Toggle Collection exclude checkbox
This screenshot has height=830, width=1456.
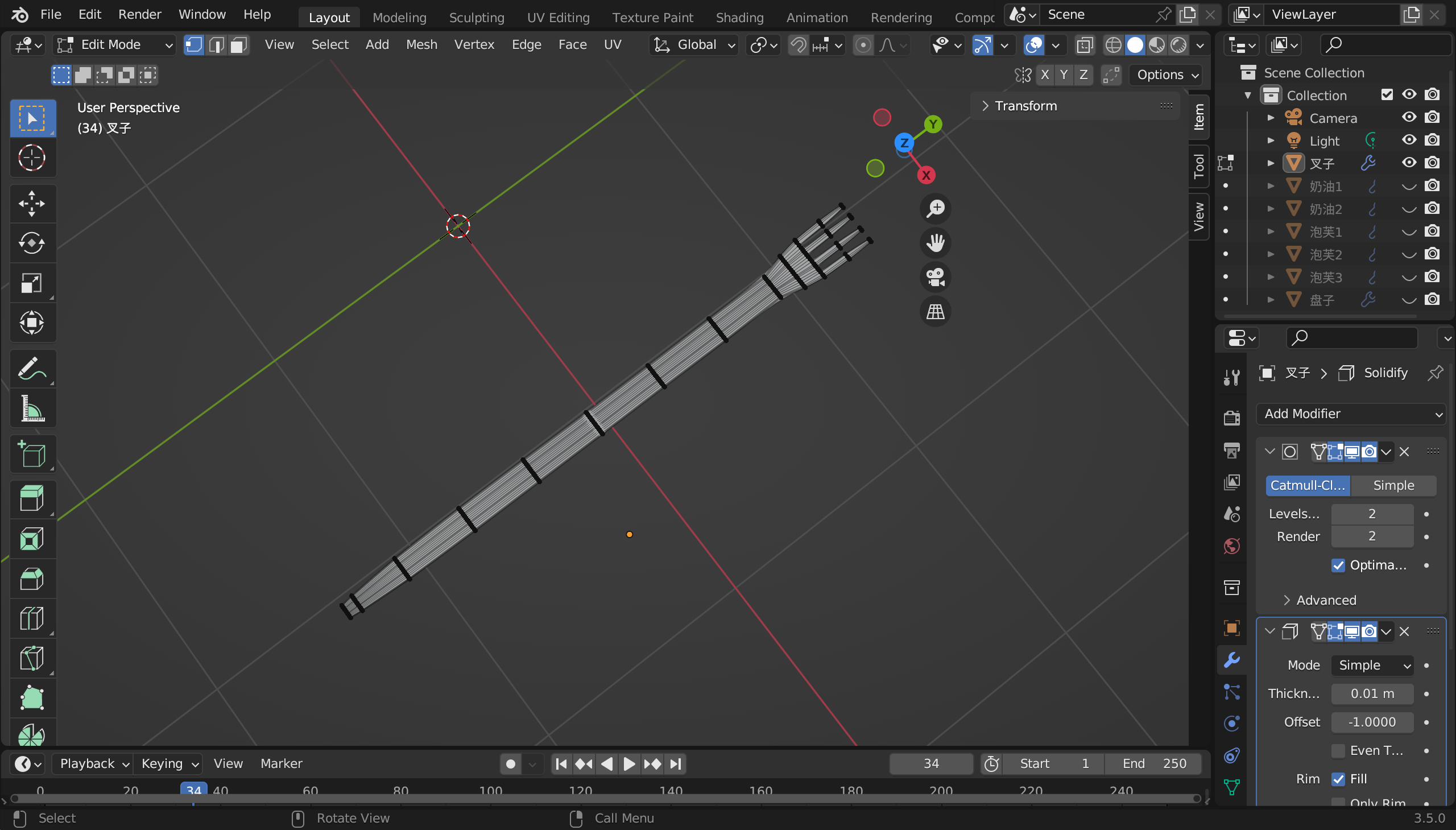coord(1387,94)
